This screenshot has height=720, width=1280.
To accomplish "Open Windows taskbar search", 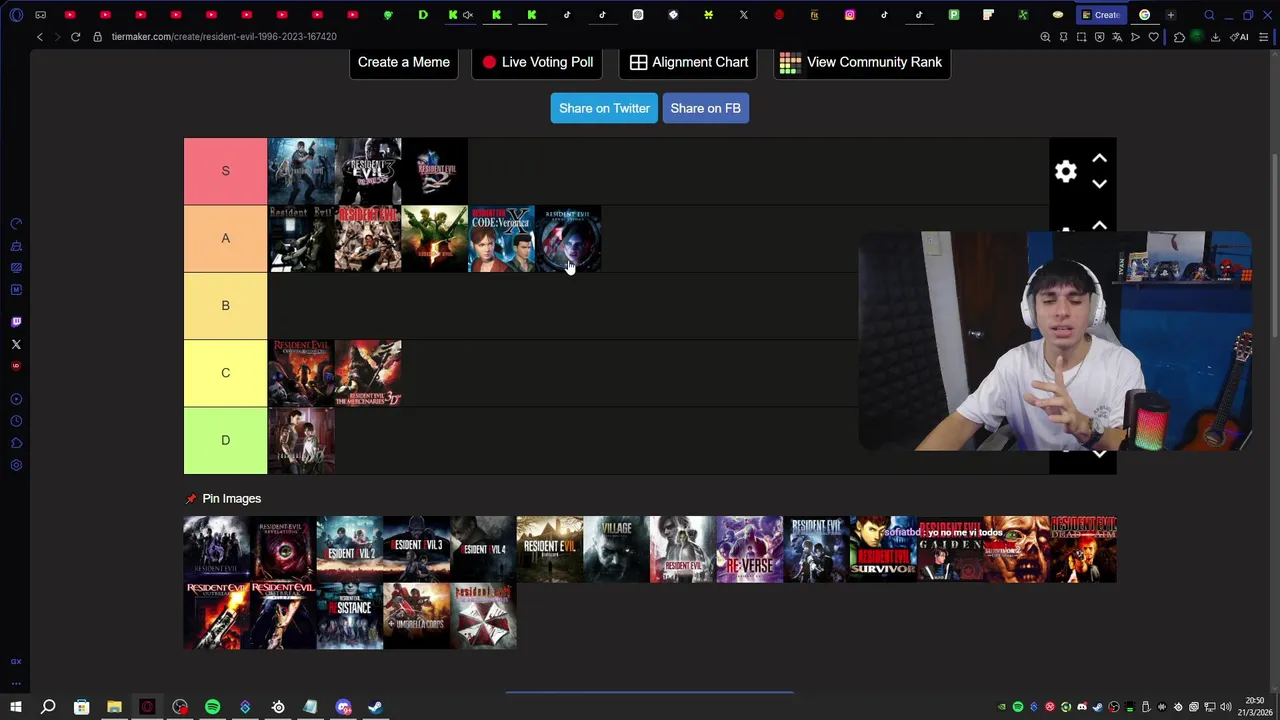I will pyautogui.click(x=48, y=707).
